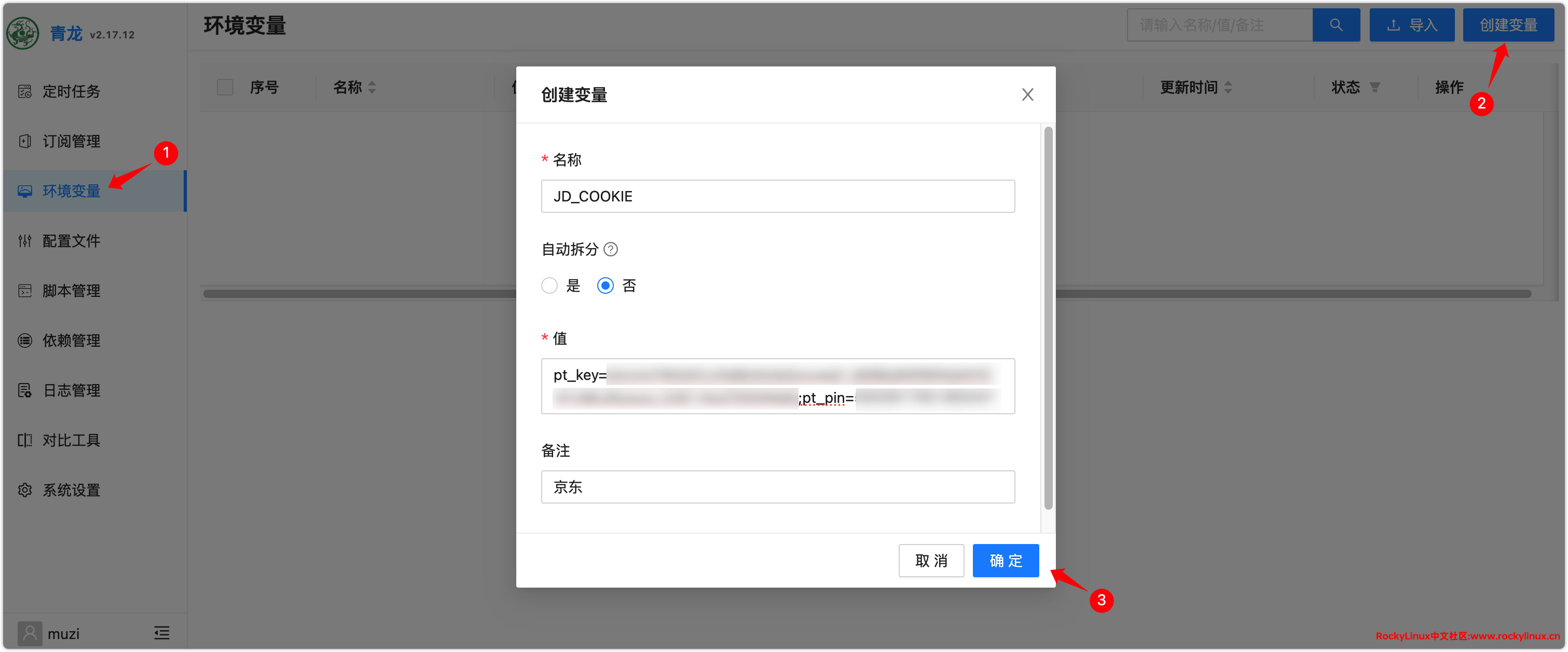This screenshot has height=652, width=1568.
Task: Click the Qinglong dragon logo icon
Action: tap(22, 33)
